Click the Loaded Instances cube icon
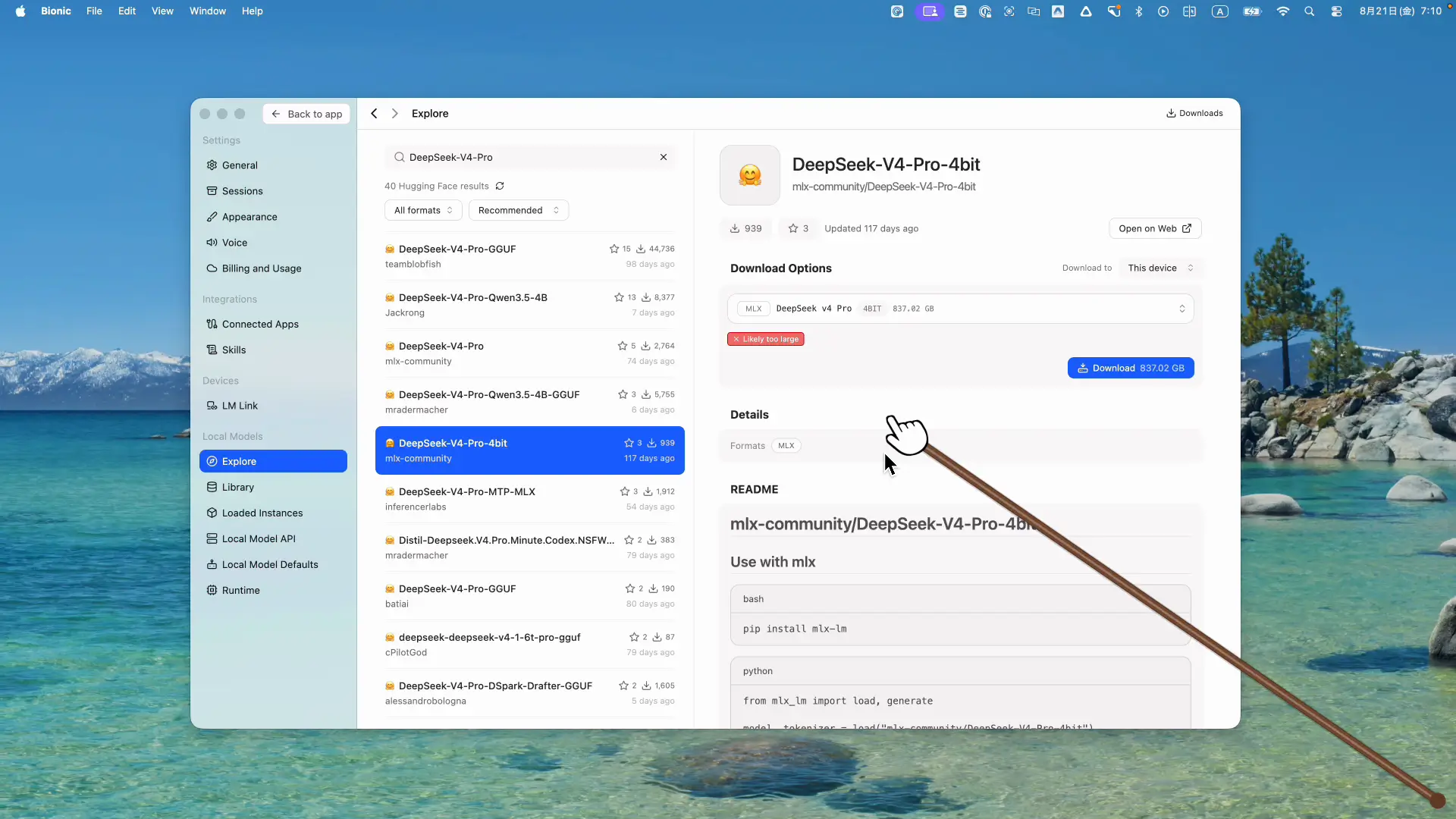 click(212, 513)
